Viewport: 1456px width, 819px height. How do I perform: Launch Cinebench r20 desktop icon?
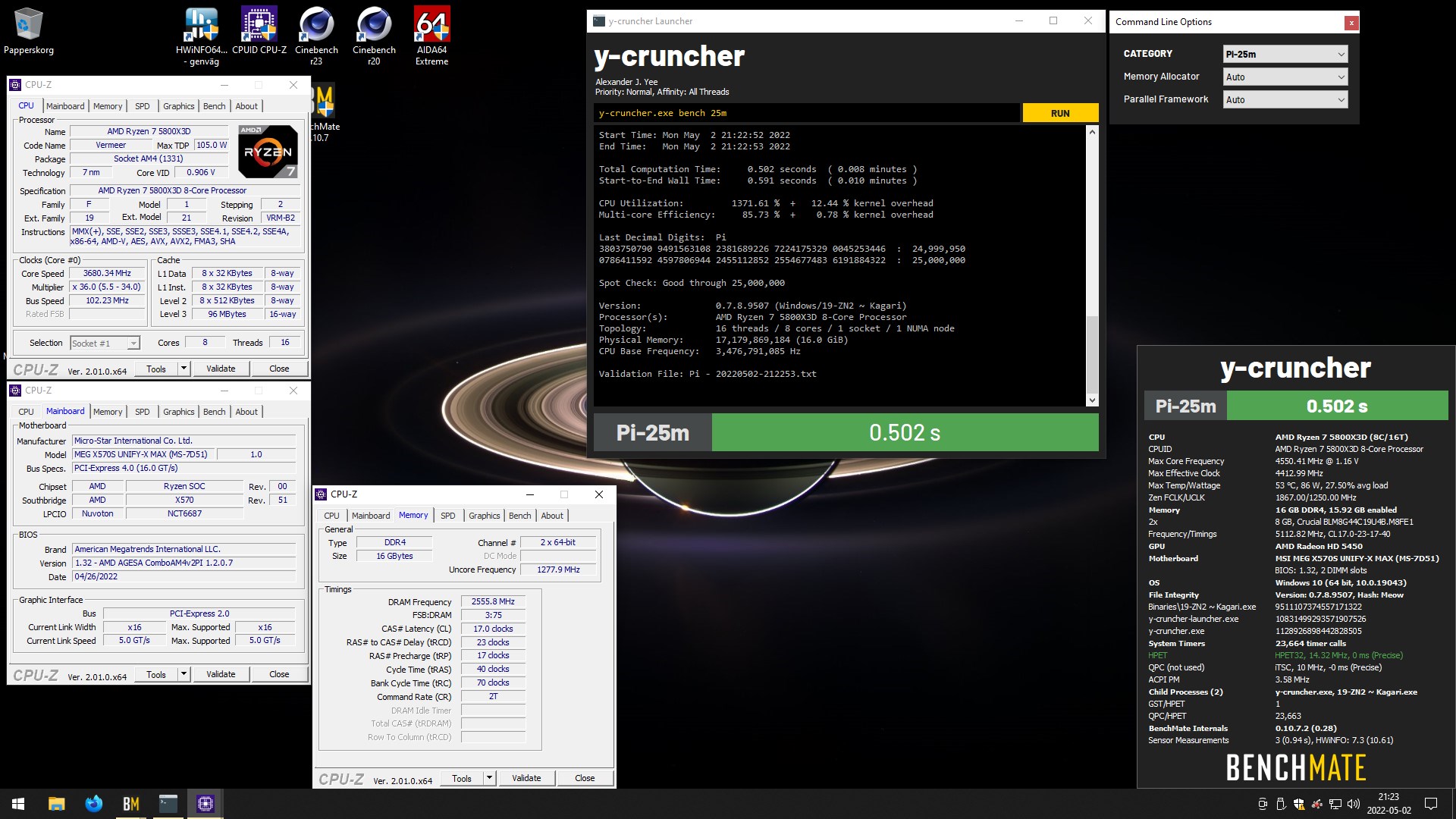(x=374, y=36)
